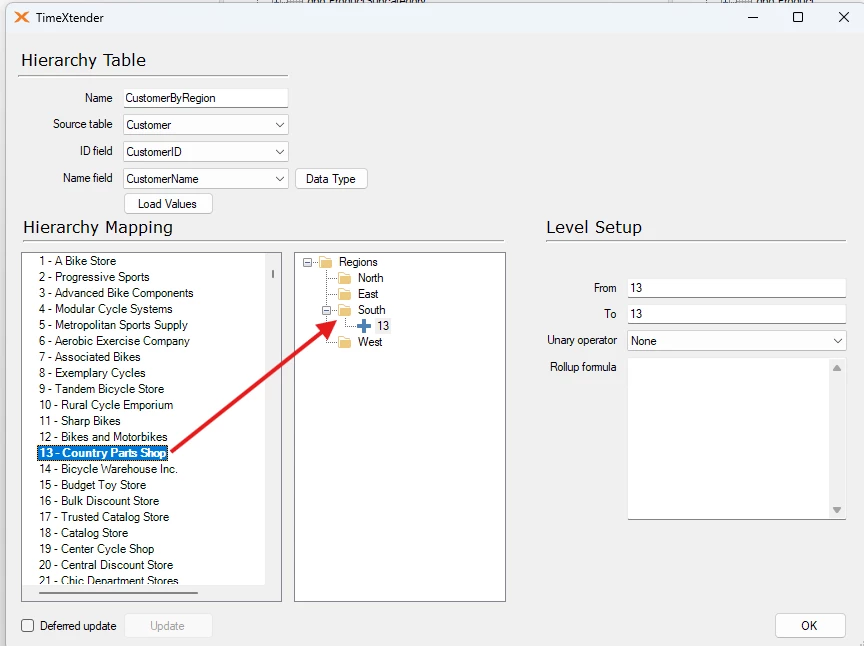Select '18 - Catalog Store'
864x646 pixels.
[84, 532]
